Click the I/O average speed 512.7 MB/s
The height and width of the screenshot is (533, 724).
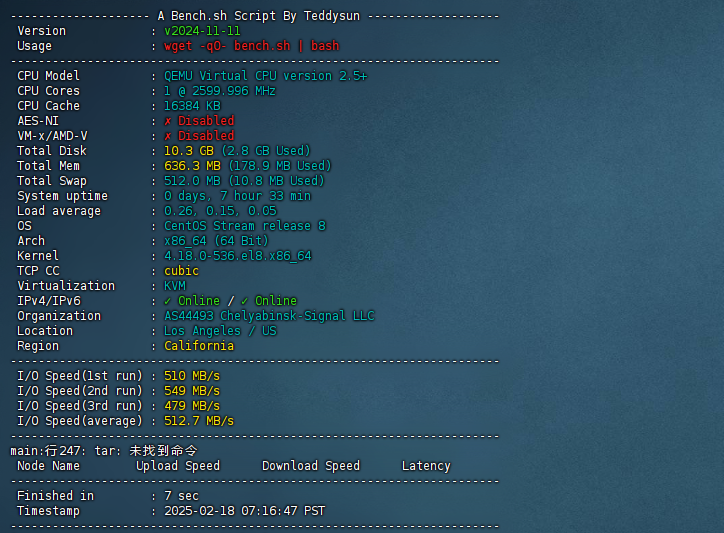click(x=199, y=421)
